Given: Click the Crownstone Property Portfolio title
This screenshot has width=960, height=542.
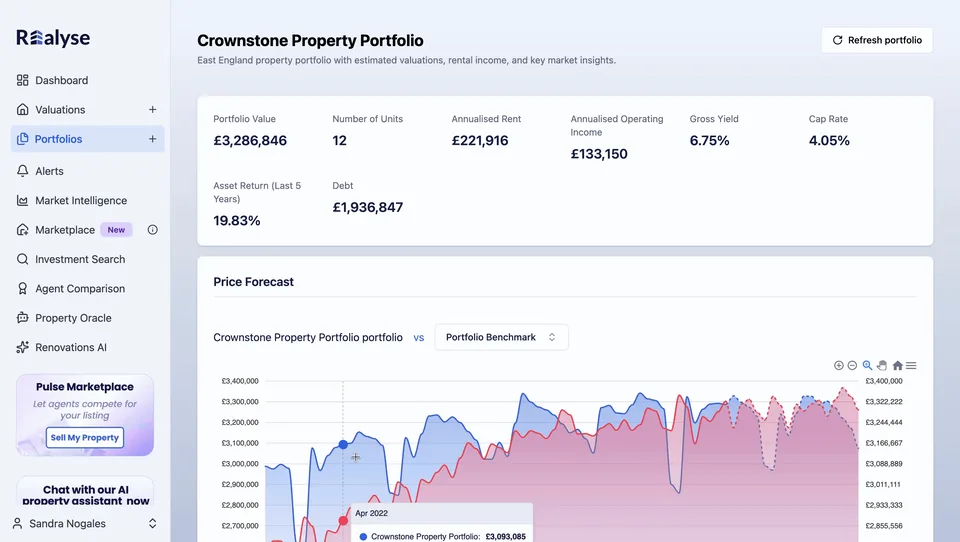Looking at the screenshot, I should pyautogui.click(x=310, y=40).
